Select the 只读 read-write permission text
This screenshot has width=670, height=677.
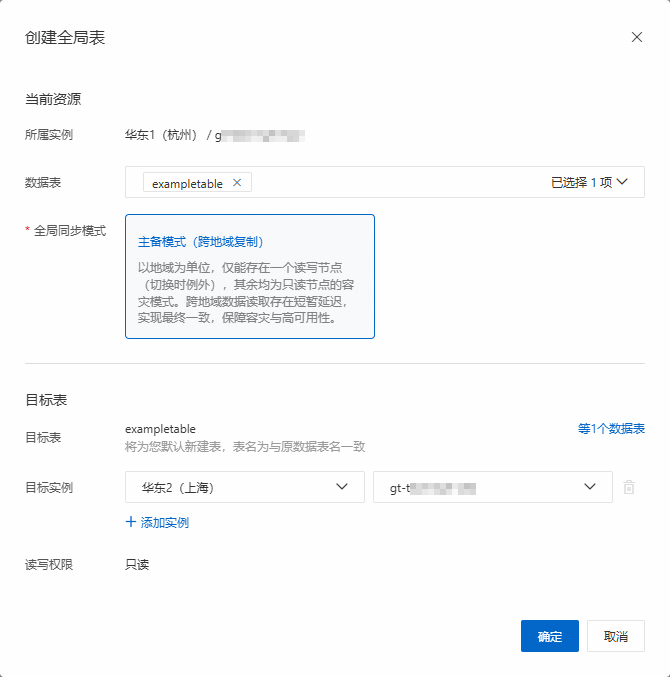coord(137,564)
